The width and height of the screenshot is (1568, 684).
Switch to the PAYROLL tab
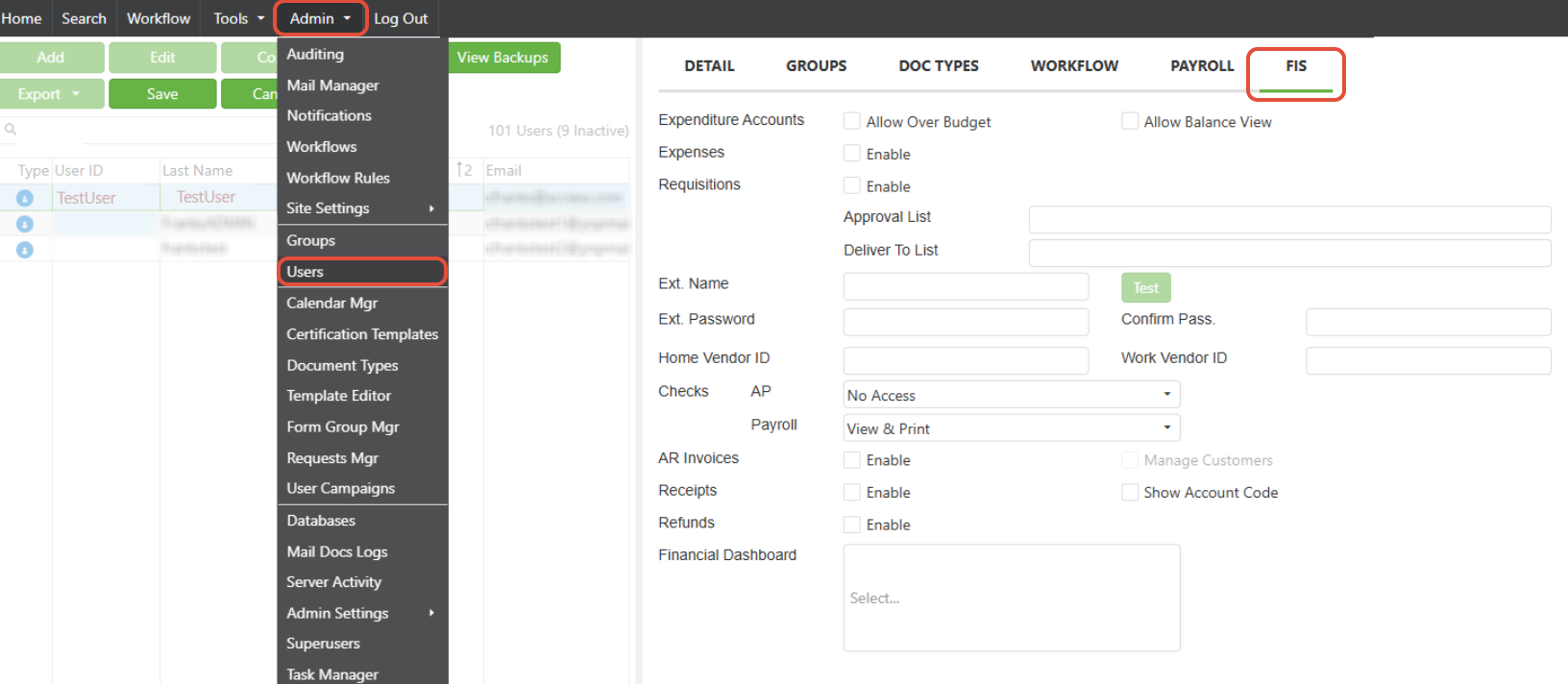coord(1202,66)
